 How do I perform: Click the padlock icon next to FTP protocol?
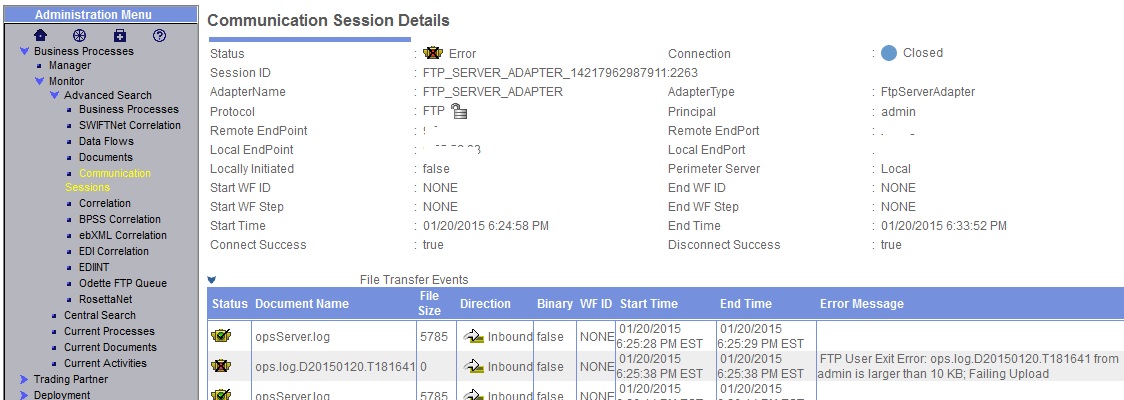[459, 111]
